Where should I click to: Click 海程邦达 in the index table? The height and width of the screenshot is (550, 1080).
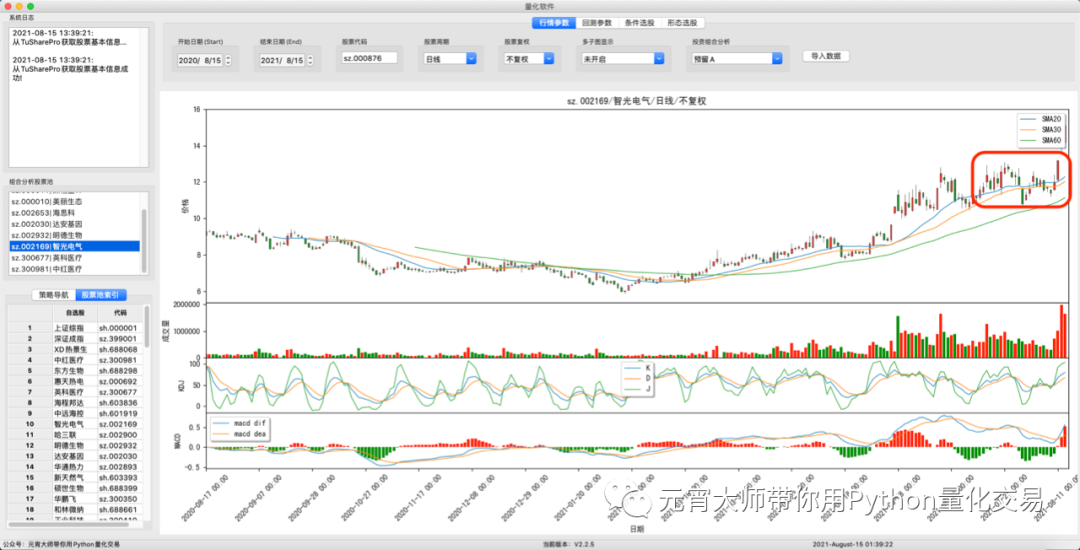(74, 402)
